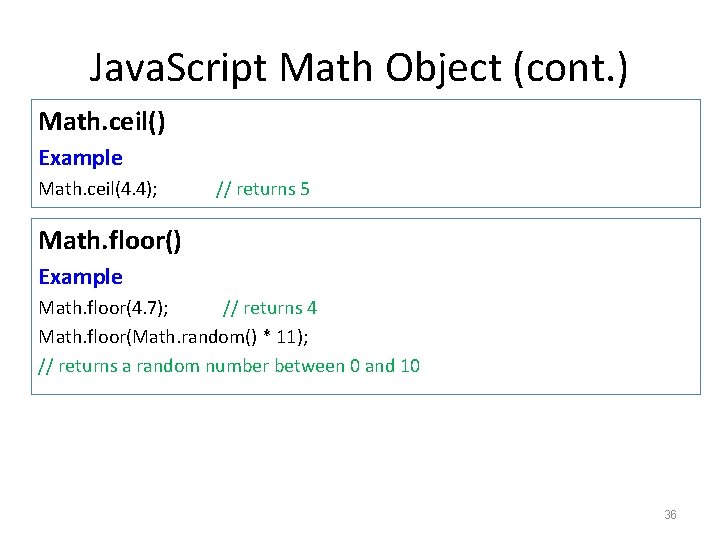The image size is (720, 540).
Task: Select the "// returns 4" comment
Action: pos(269,308)
